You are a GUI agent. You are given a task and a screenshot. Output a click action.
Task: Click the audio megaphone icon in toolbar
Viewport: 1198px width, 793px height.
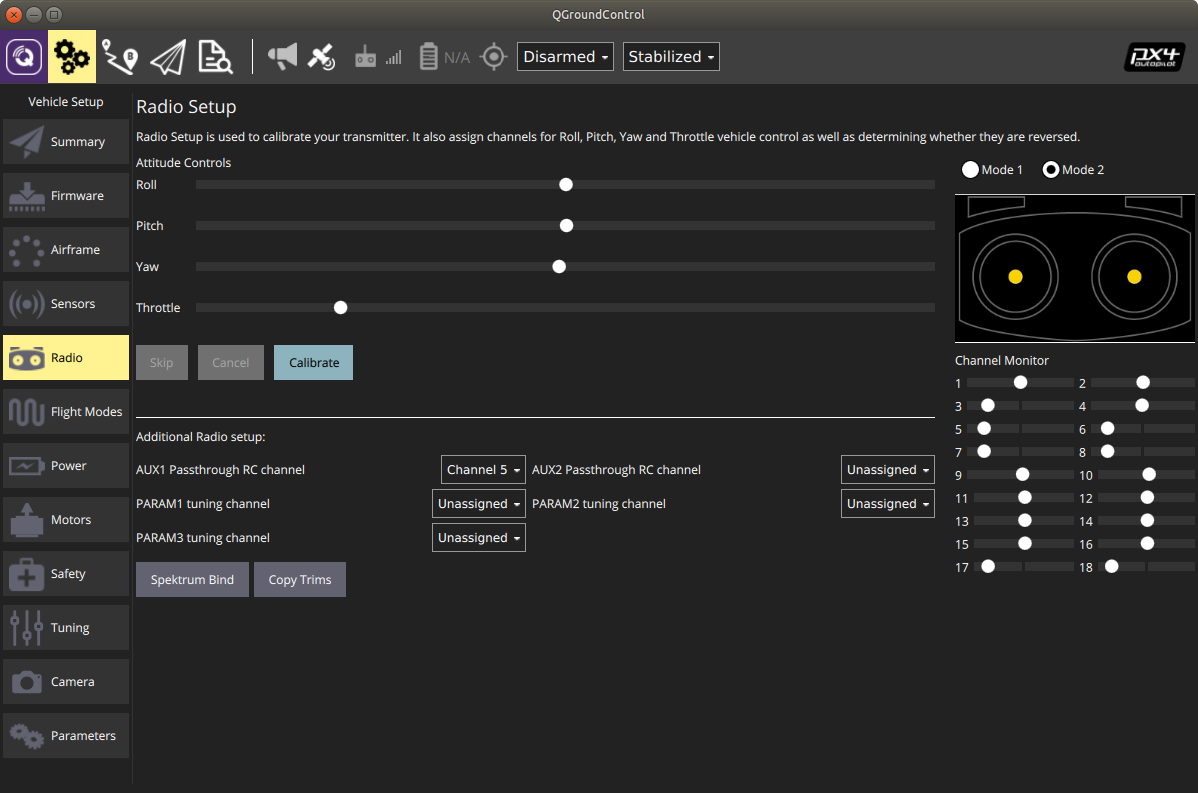coord(281,56)
